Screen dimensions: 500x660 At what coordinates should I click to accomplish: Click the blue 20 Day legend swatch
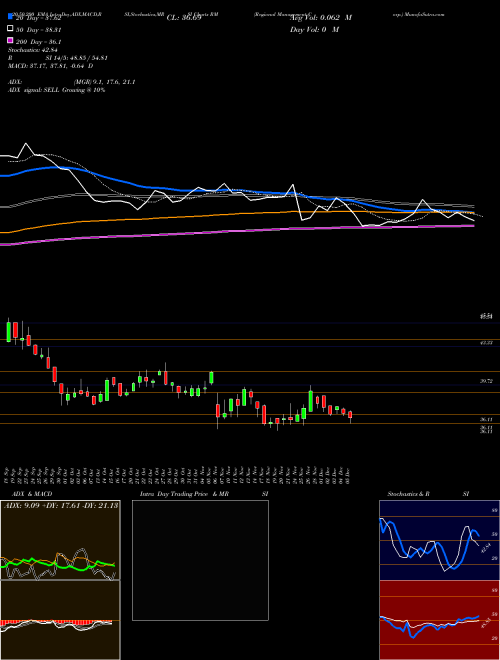click(x=10, y=17)
